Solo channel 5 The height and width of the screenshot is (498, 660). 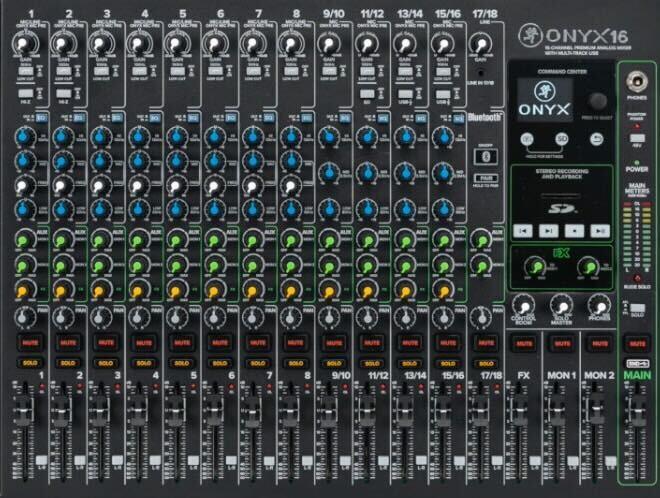(x=182, y=362)
